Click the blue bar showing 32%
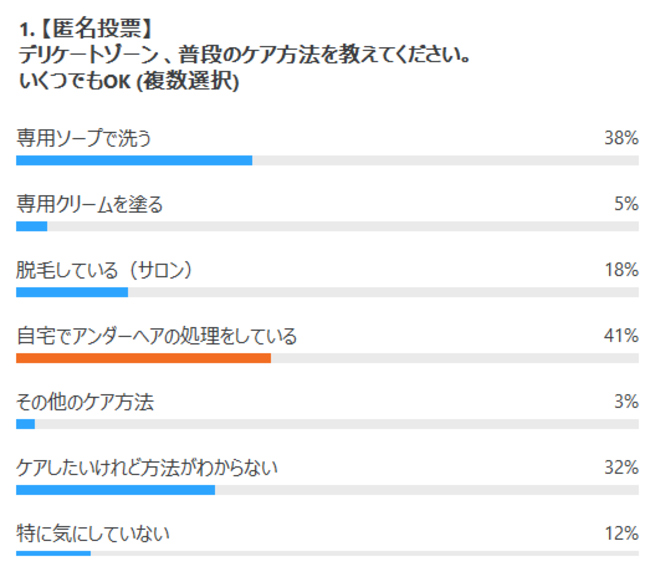 click(x=115, y=490)
